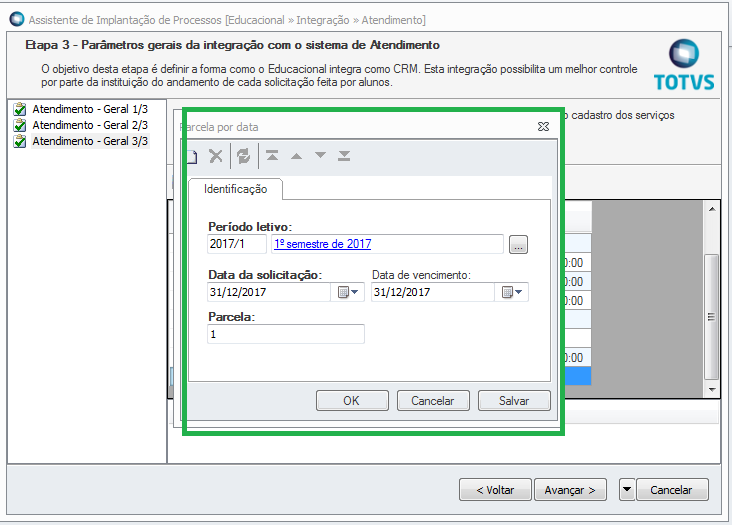Click the < Voltar wizard button
Image resolution: width=732 pixels, height=525 pixels.
pyautogui.click(x=495, y=490)
